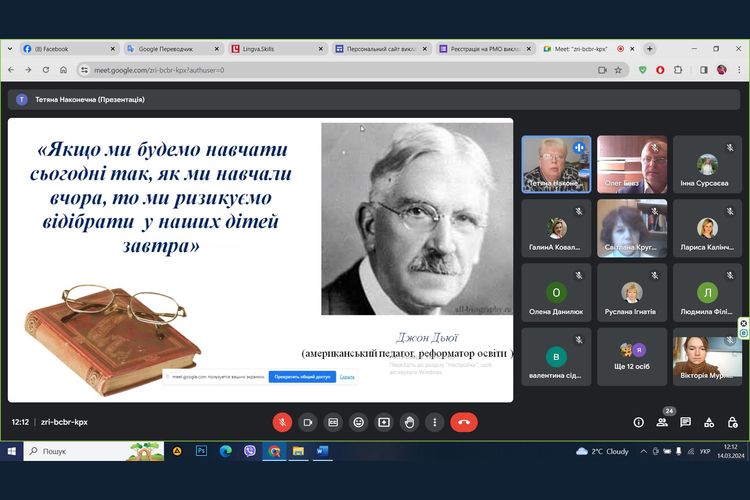Open the chat panel icon

685,422
